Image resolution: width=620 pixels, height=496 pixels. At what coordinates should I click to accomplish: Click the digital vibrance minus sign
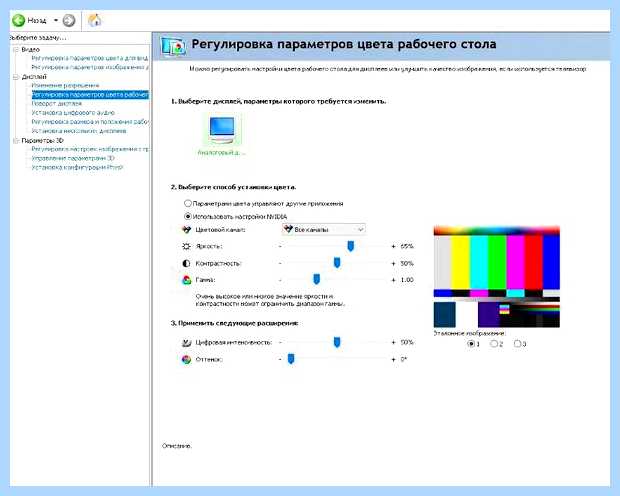point(280,343)
